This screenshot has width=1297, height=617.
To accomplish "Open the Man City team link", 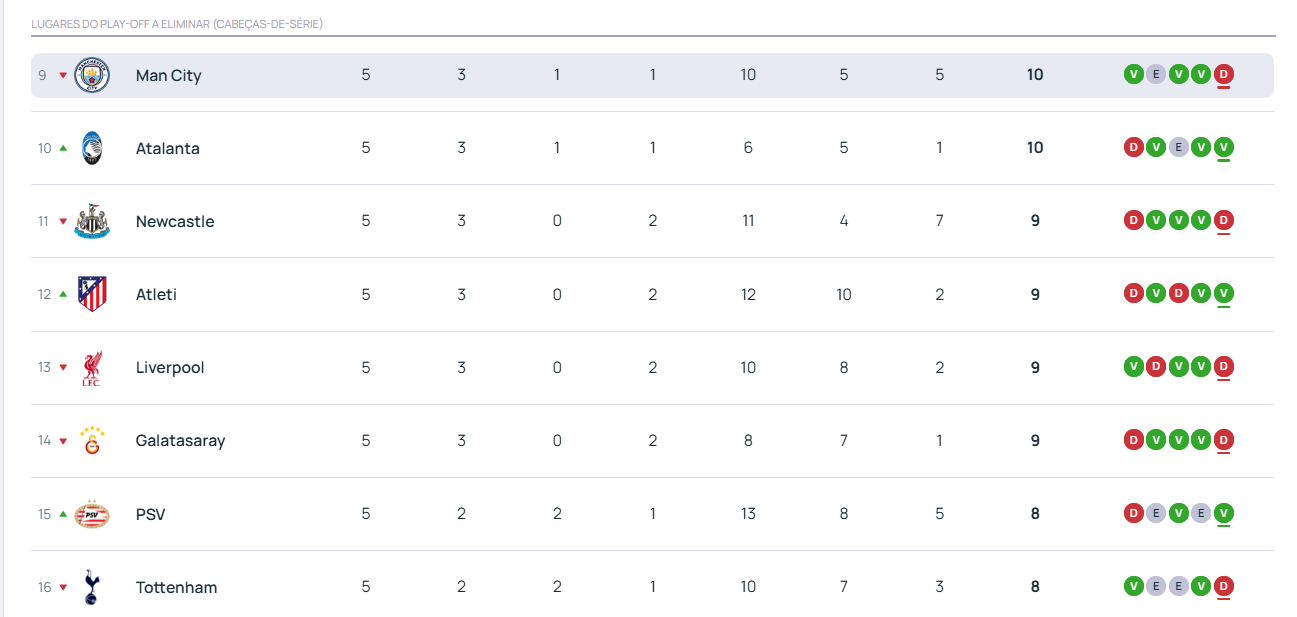I will point(168,75).
